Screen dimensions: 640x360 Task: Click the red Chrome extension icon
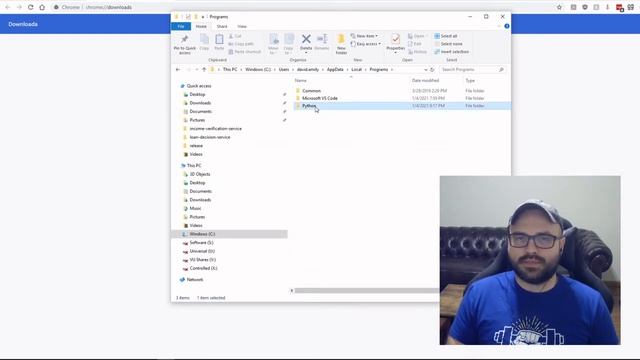619,7
